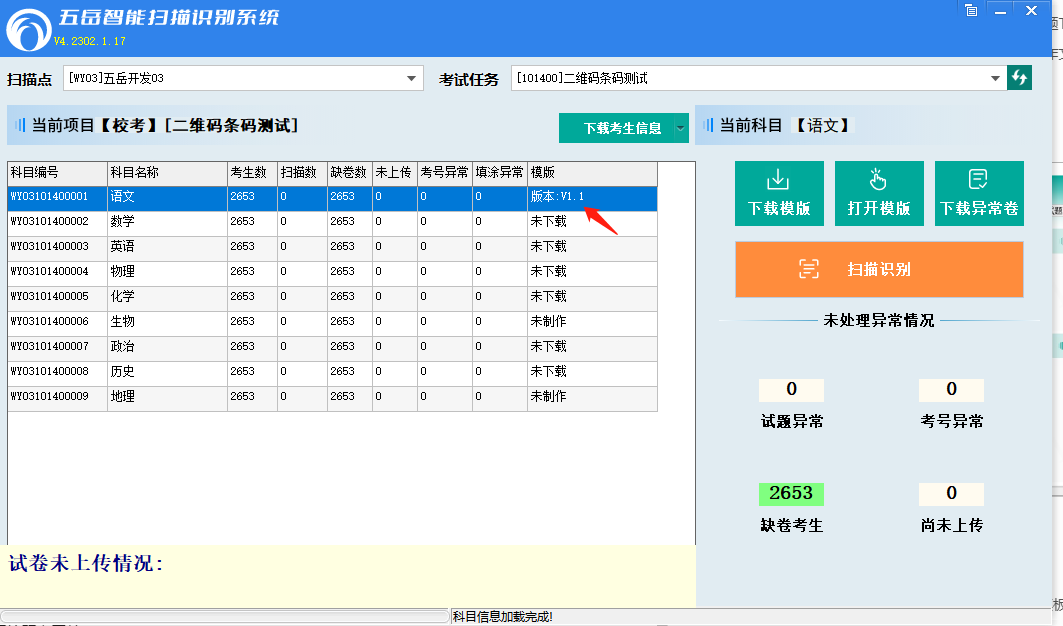Click the 打开模版 hand icon button

coord(879,193)
